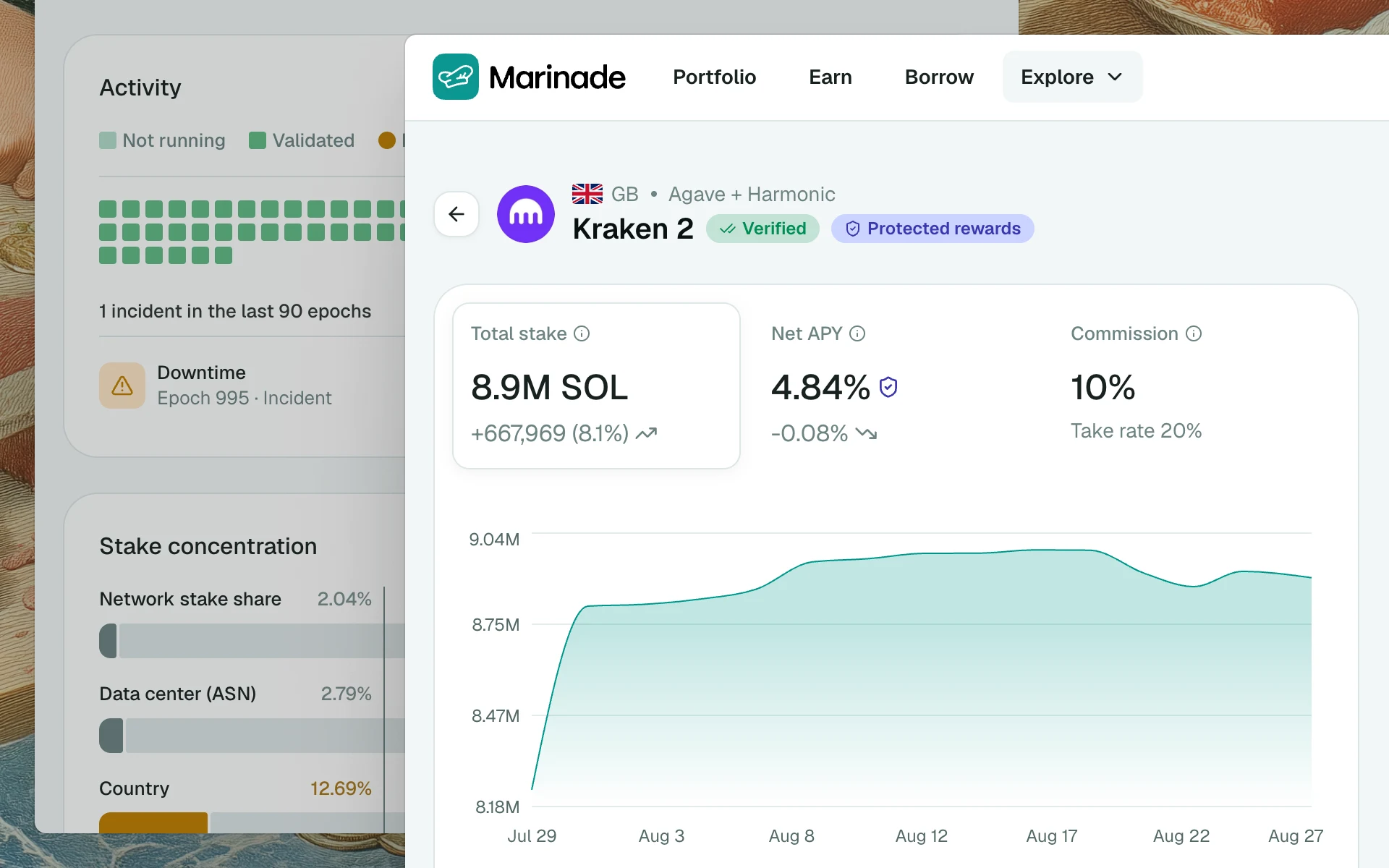This screenshot has height=868, width=1389.
Task: Click the 12.69% country value
Action: pyautogui.click(x=341, y=788)
